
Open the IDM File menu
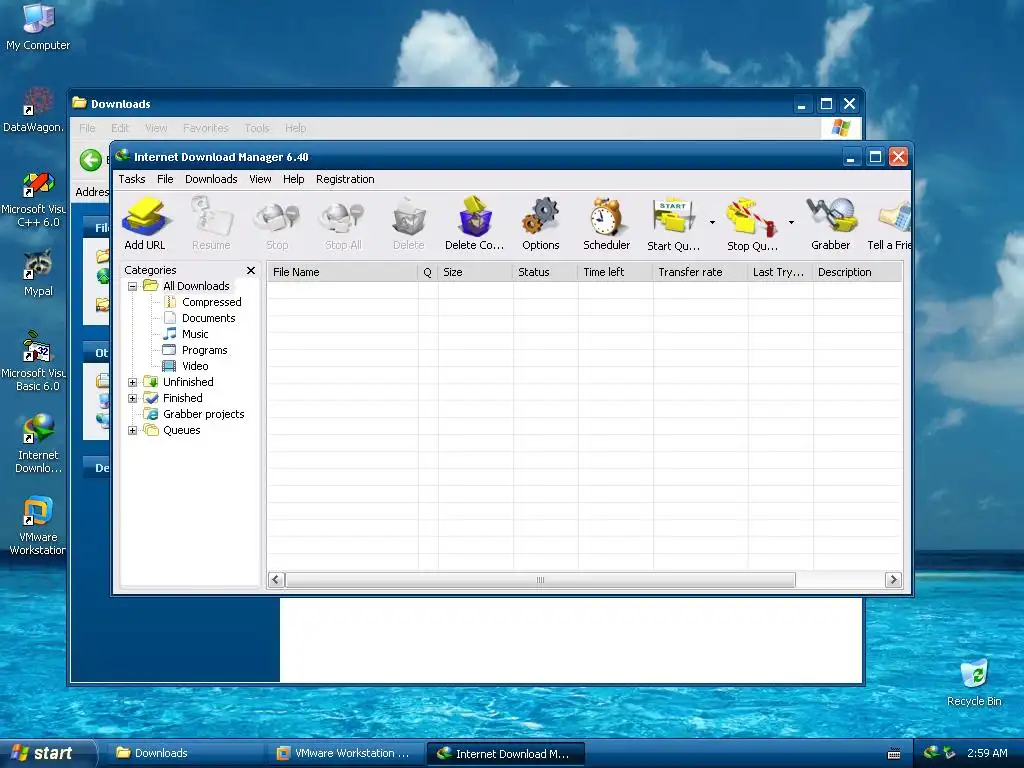click(x=165, y=179)
